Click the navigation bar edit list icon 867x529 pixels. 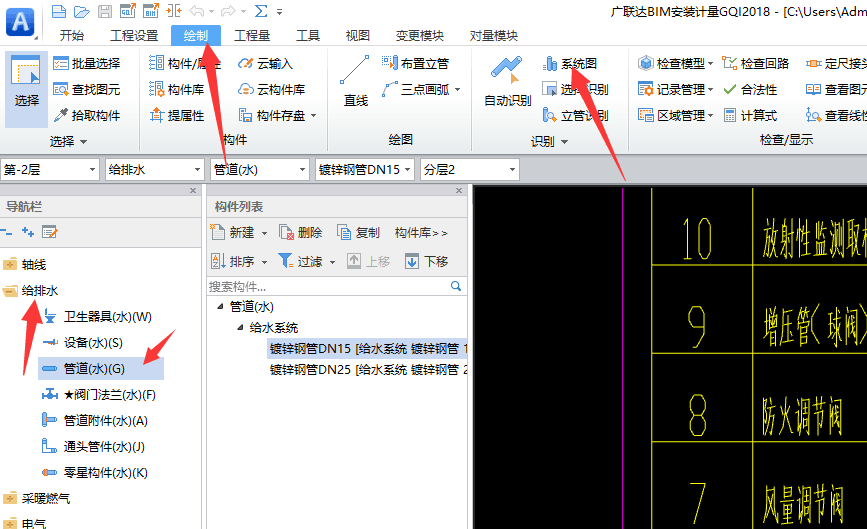[x=50, y=233]
